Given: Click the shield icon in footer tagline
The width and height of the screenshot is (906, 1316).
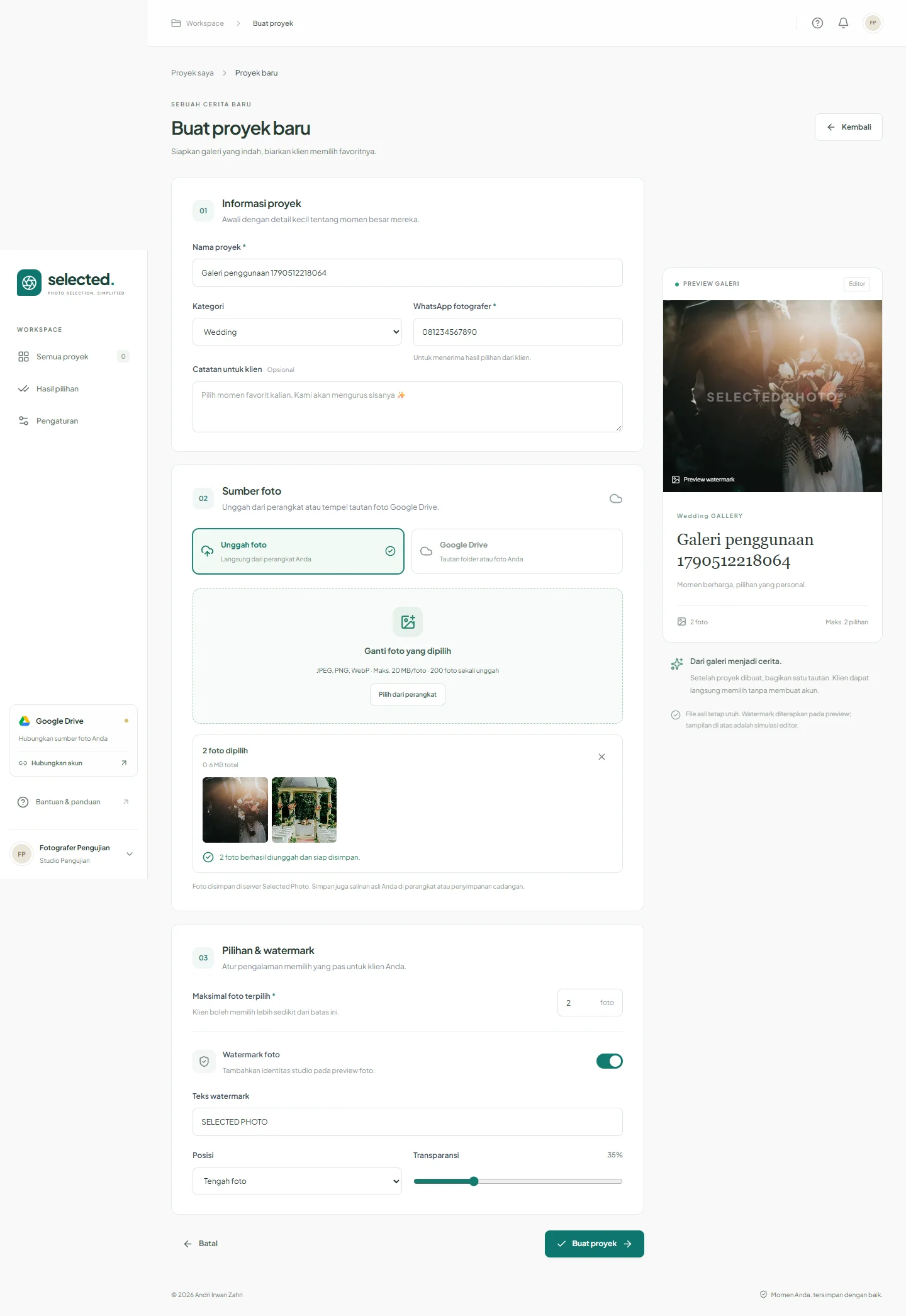Looking at the screenshot, I should [763, 1295].
